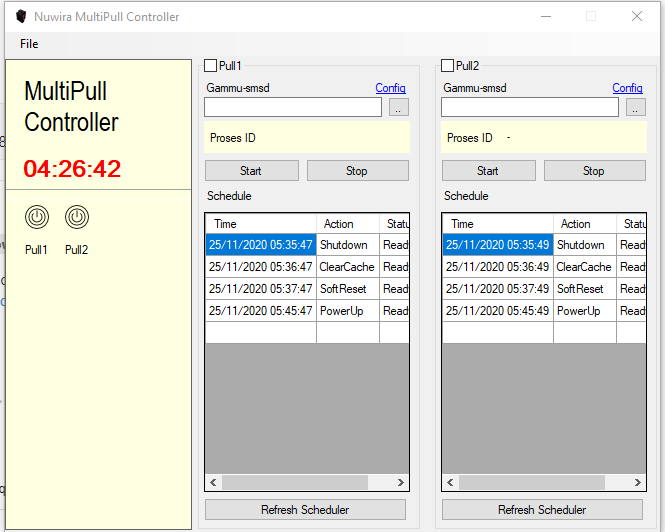Click Pull1 schedule scroll left arrow
665x532 pixels.
pyautogui.click(x=213, y=482)
